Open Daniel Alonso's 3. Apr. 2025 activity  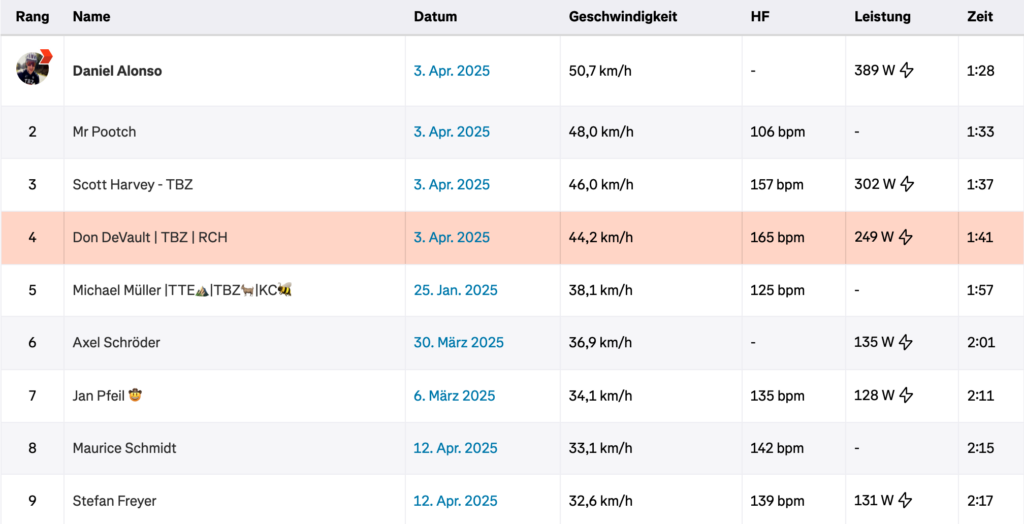click(452, 71)
